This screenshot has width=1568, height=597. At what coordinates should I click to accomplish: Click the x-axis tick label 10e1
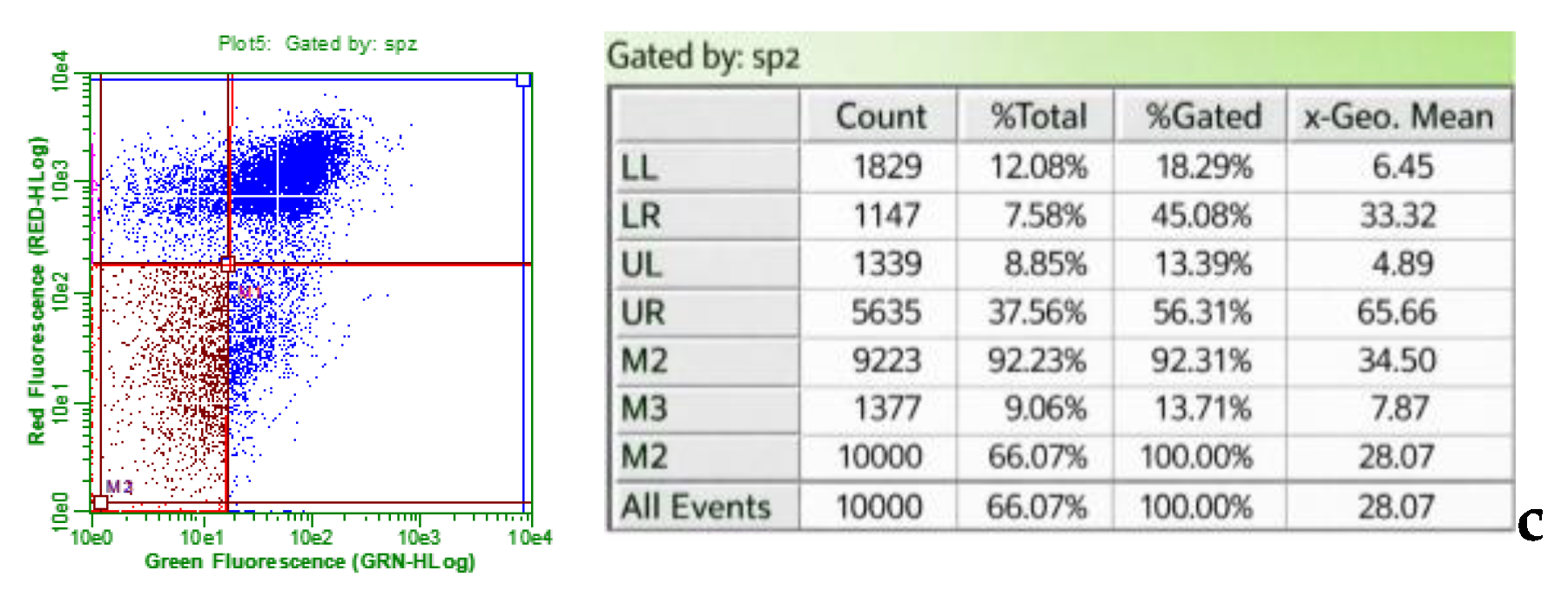pos(201,537)
